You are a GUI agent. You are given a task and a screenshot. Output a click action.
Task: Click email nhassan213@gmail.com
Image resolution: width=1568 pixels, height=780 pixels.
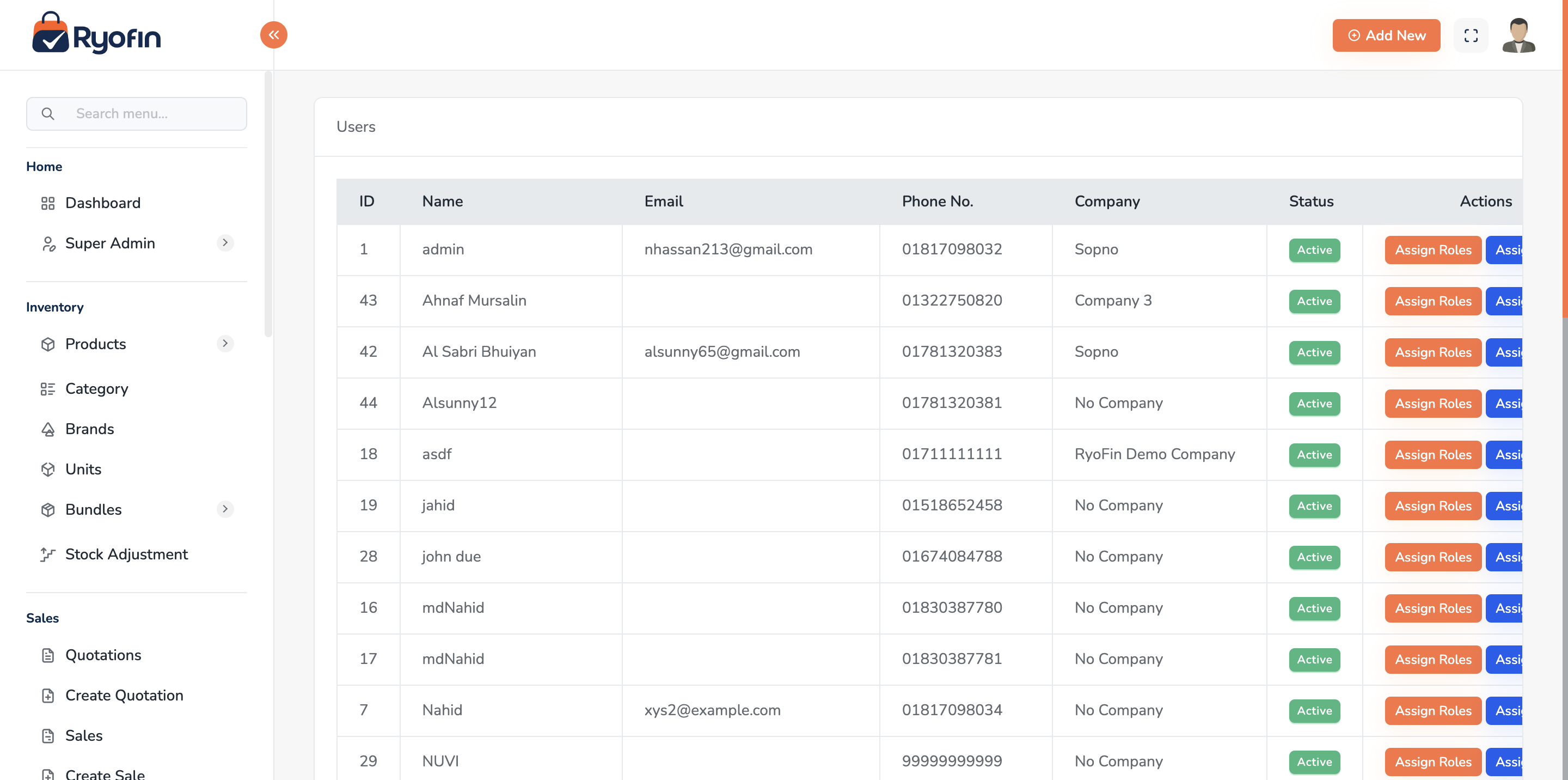[x=728, y=249]
